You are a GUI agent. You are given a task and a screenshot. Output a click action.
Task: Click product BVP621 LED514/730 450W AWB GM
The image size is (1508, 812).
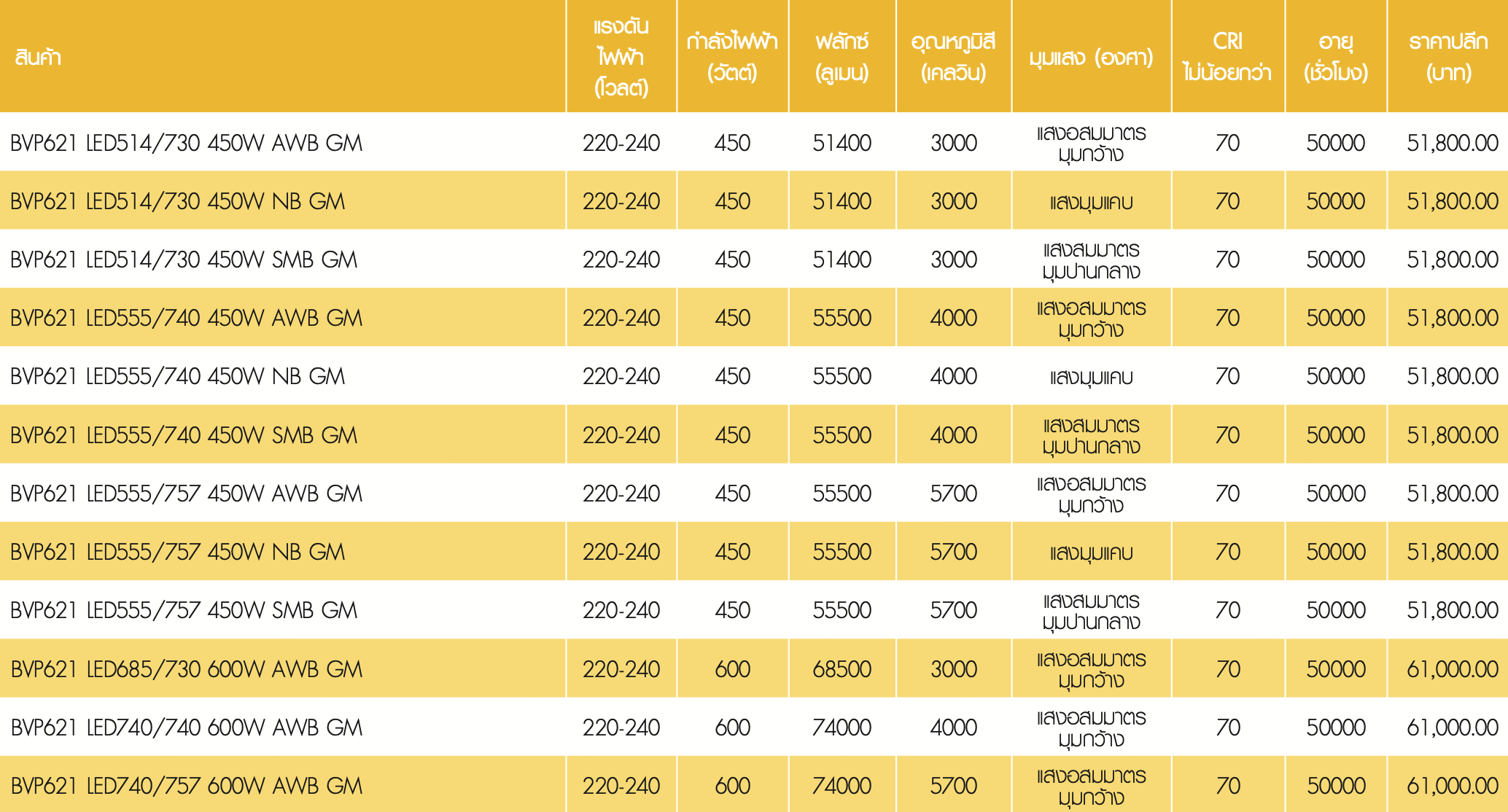pos(187,143)
